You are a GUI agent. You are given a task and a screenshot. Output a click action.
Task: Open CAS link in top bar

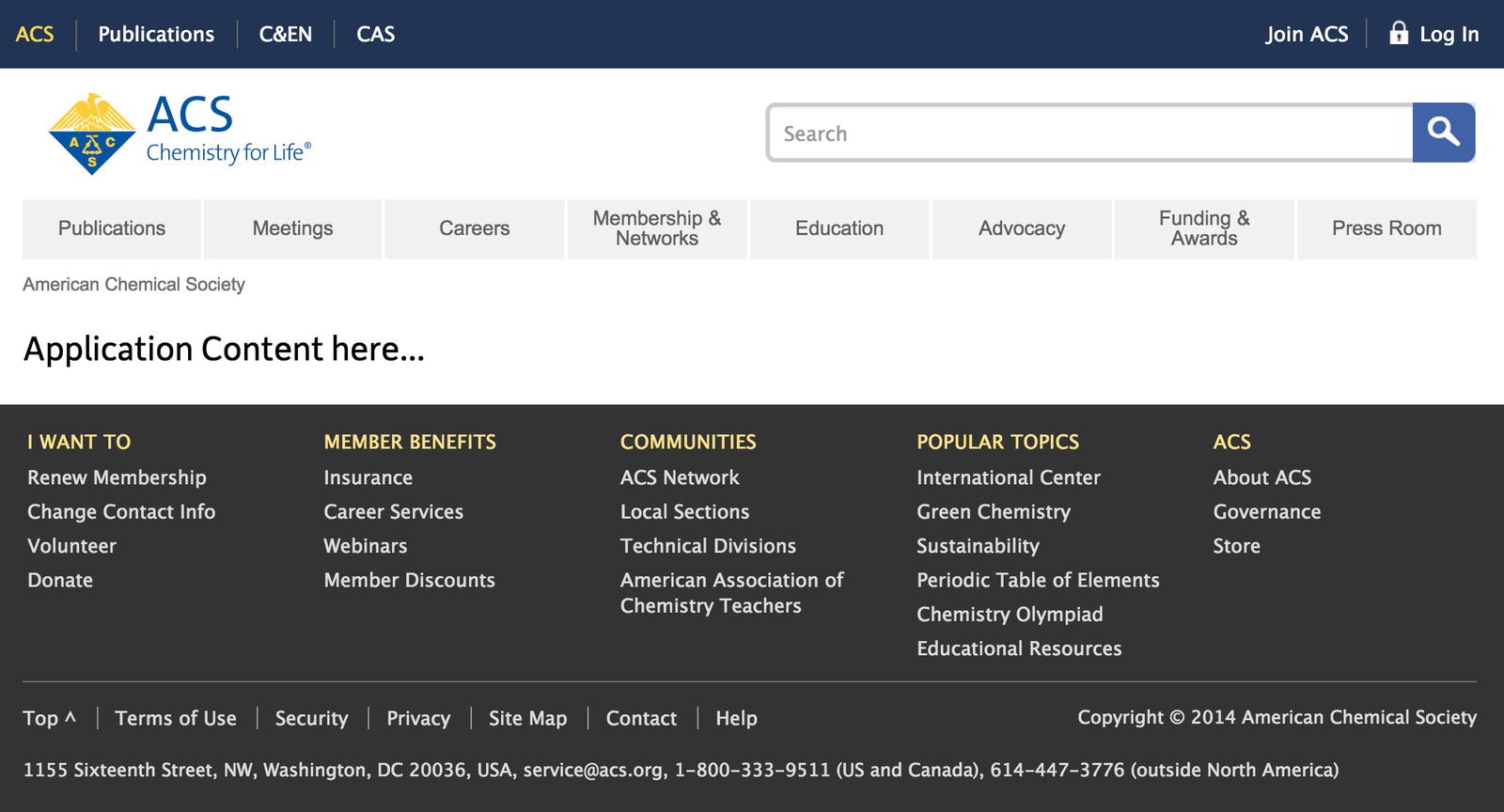[376, 34]
